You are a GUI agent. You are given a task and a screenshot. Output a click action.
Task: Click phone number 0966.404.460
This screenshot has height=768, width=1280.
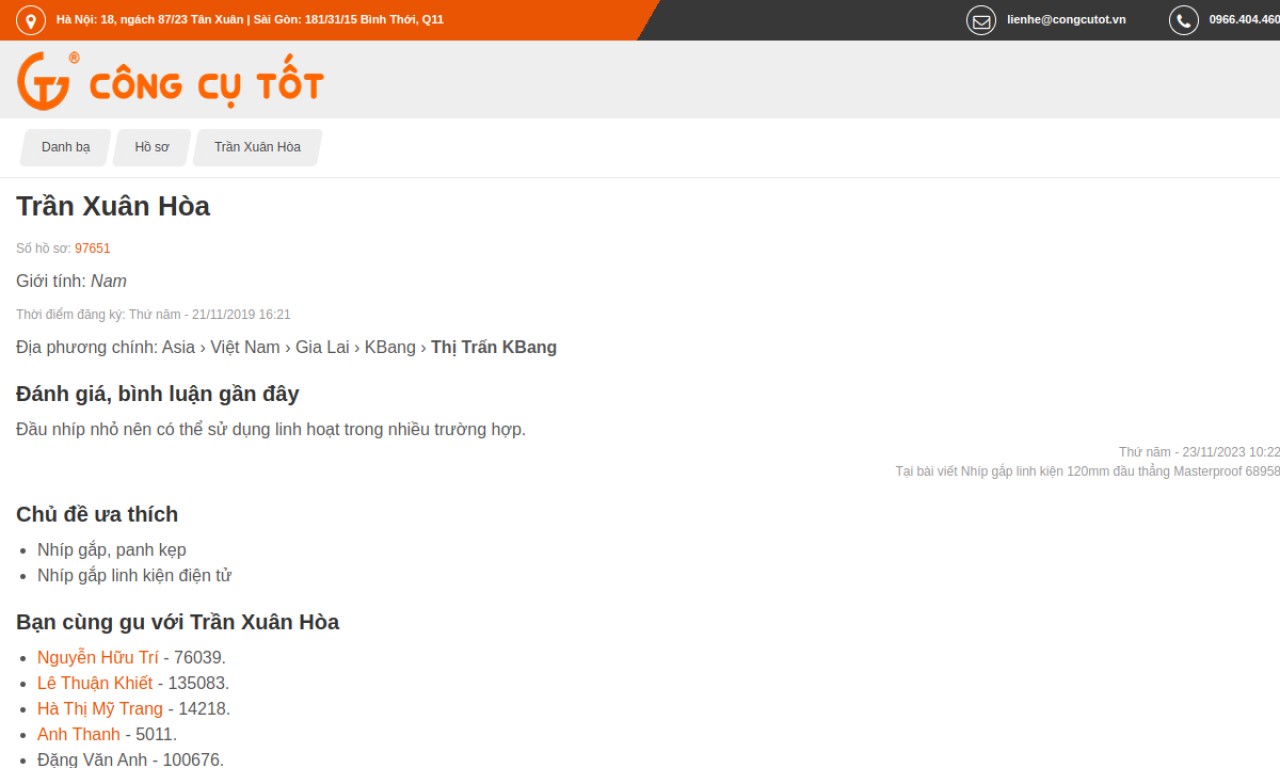pos(1244,20)
